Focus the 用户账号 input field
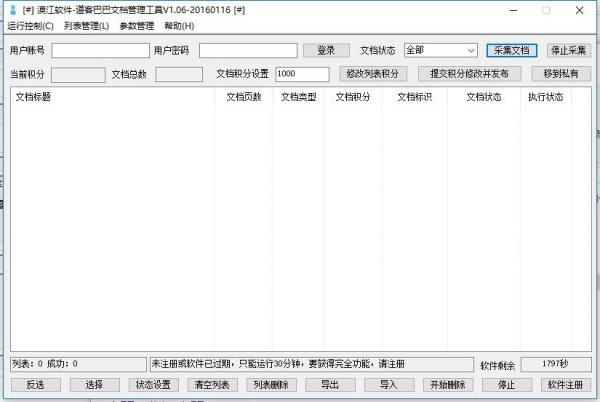The image size is (600, 402). pyautogui.click(x=99, y=50)
